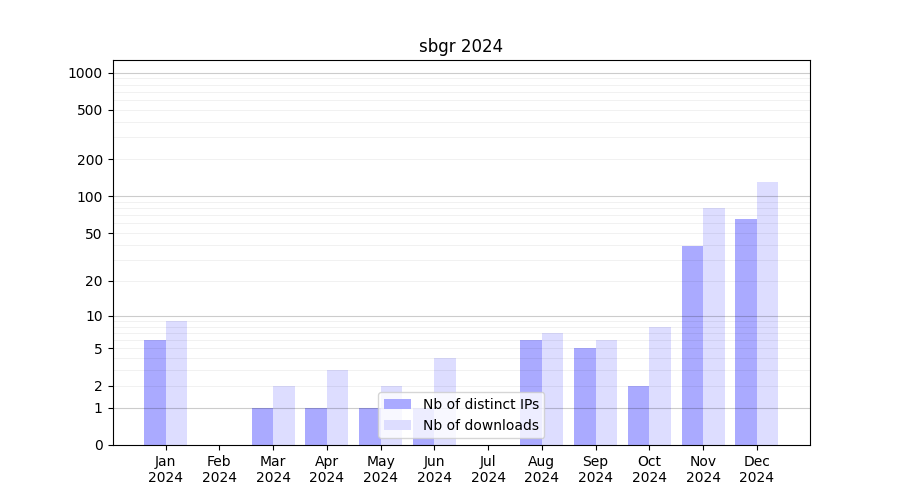Screen dimensions: 900x500
Task: Select the 'sbgr 2024' chart title
Action: coord(460,46)
